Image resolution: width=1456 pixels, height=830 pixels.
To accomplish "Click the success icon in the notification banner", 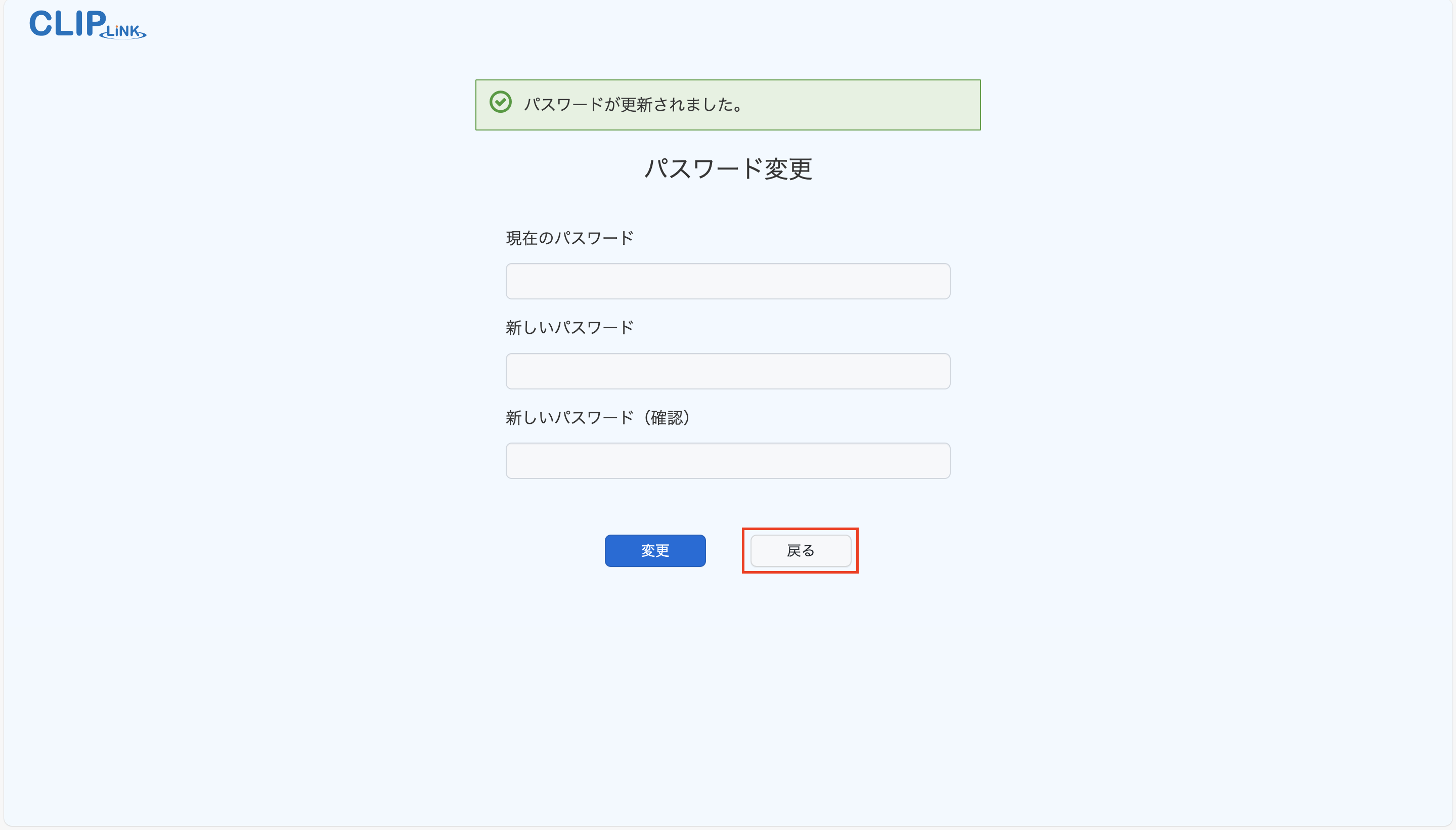I will [500, 102].
